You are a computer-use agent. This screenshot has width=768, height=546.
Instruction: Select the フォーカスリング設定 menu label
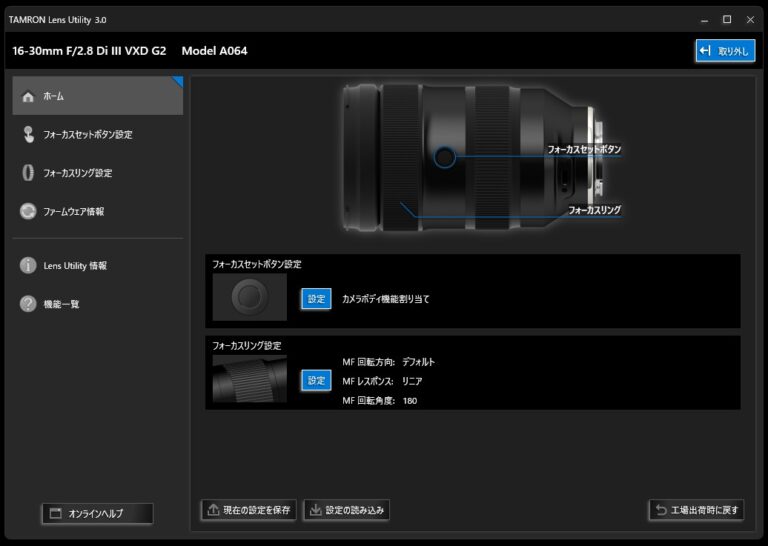pos(77,174)
